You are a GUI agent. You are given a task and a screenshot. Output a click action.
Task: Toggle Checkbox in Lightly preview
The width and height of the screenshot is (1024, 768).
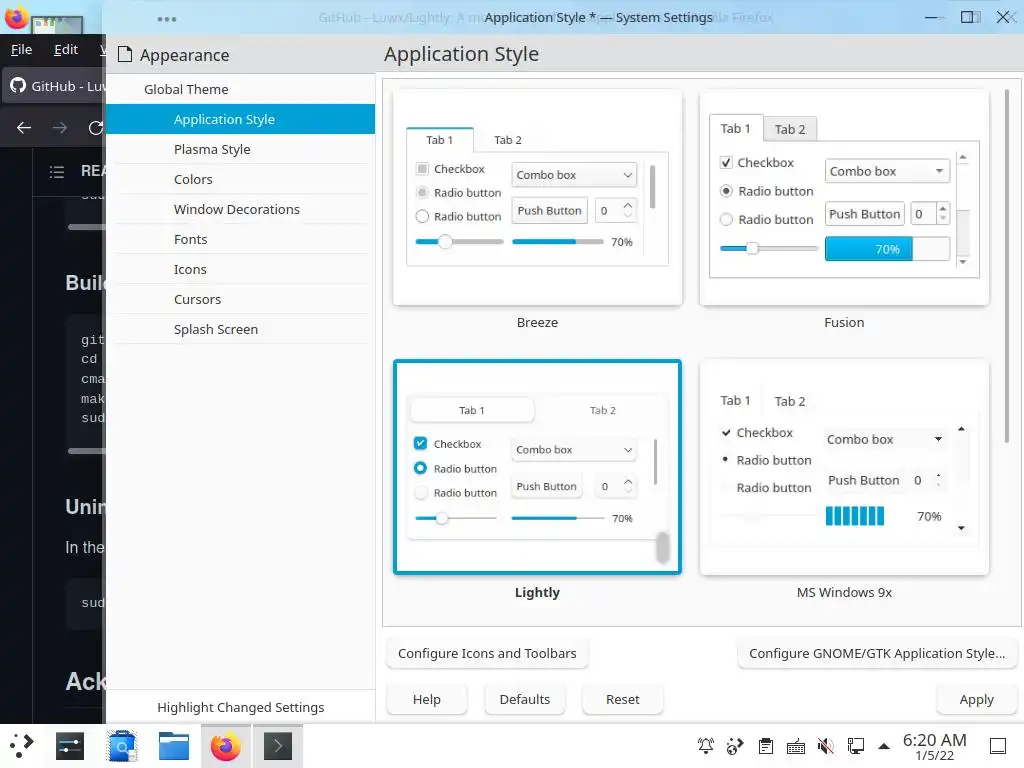[421, 443]
